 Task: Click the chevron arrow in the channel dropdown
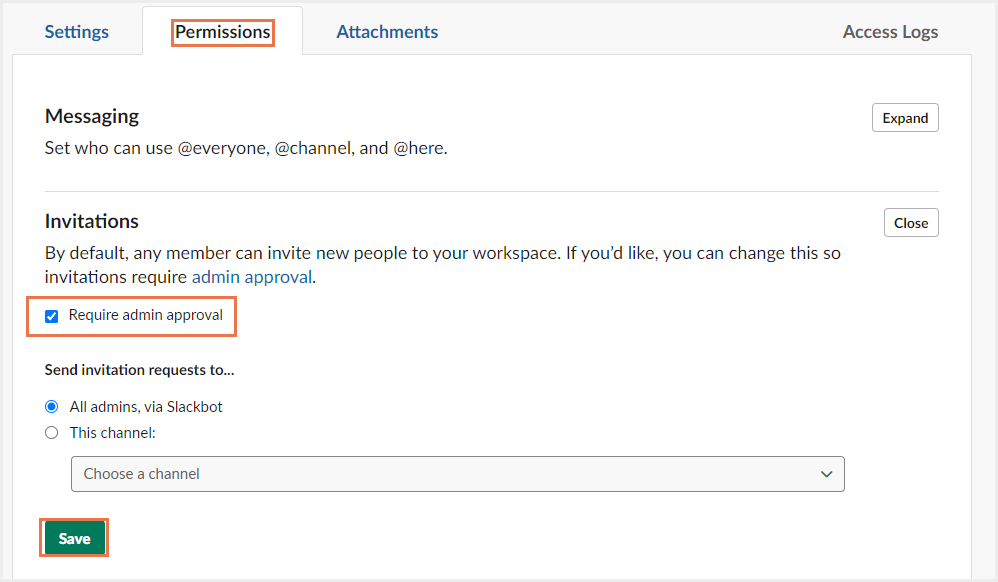click(826, 474)
